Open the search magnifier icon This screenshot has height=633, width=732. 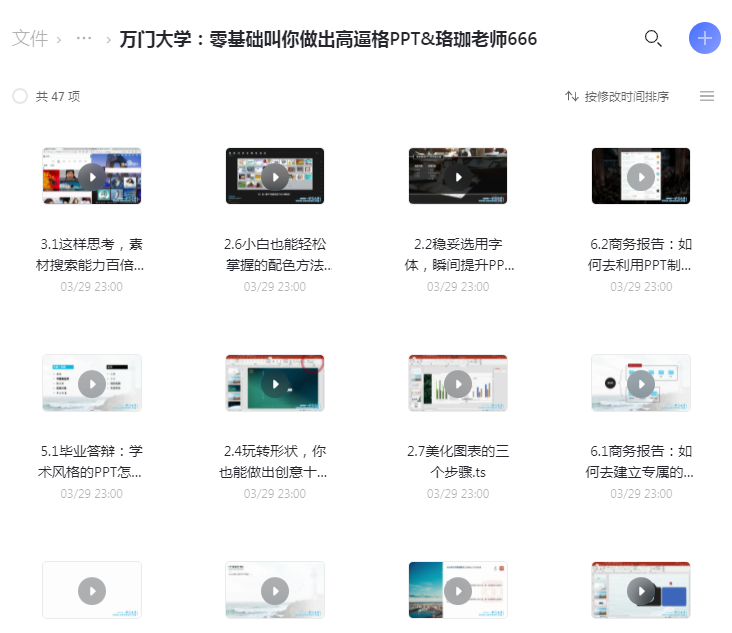[653, 39]
